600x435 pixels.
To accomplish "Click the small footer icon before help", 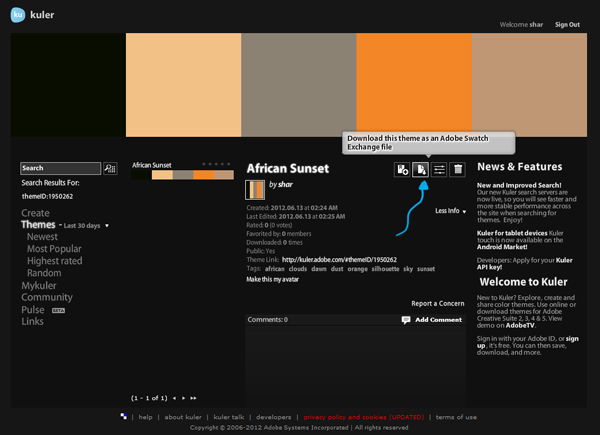I will [124, 416].
